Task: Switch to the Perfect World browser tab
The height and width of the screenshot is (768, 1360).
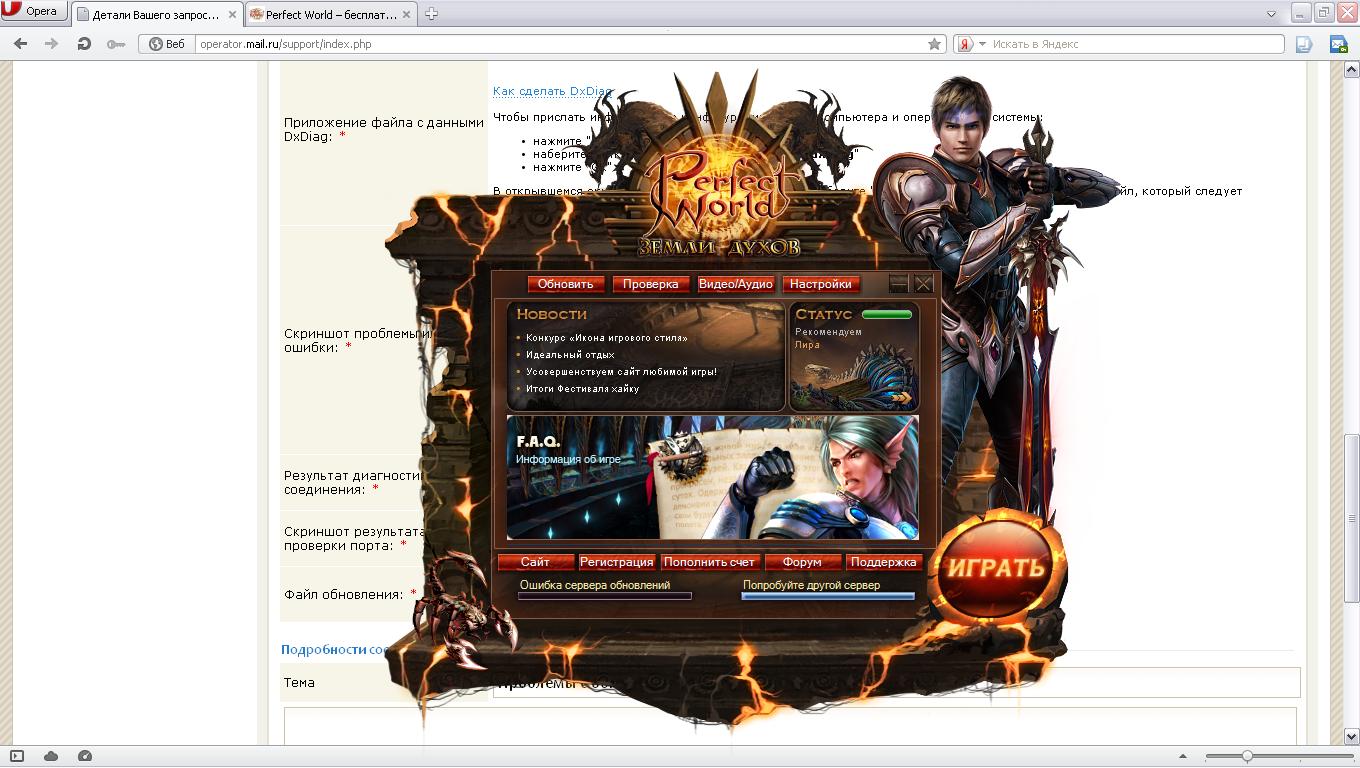Action: [331, 14]
